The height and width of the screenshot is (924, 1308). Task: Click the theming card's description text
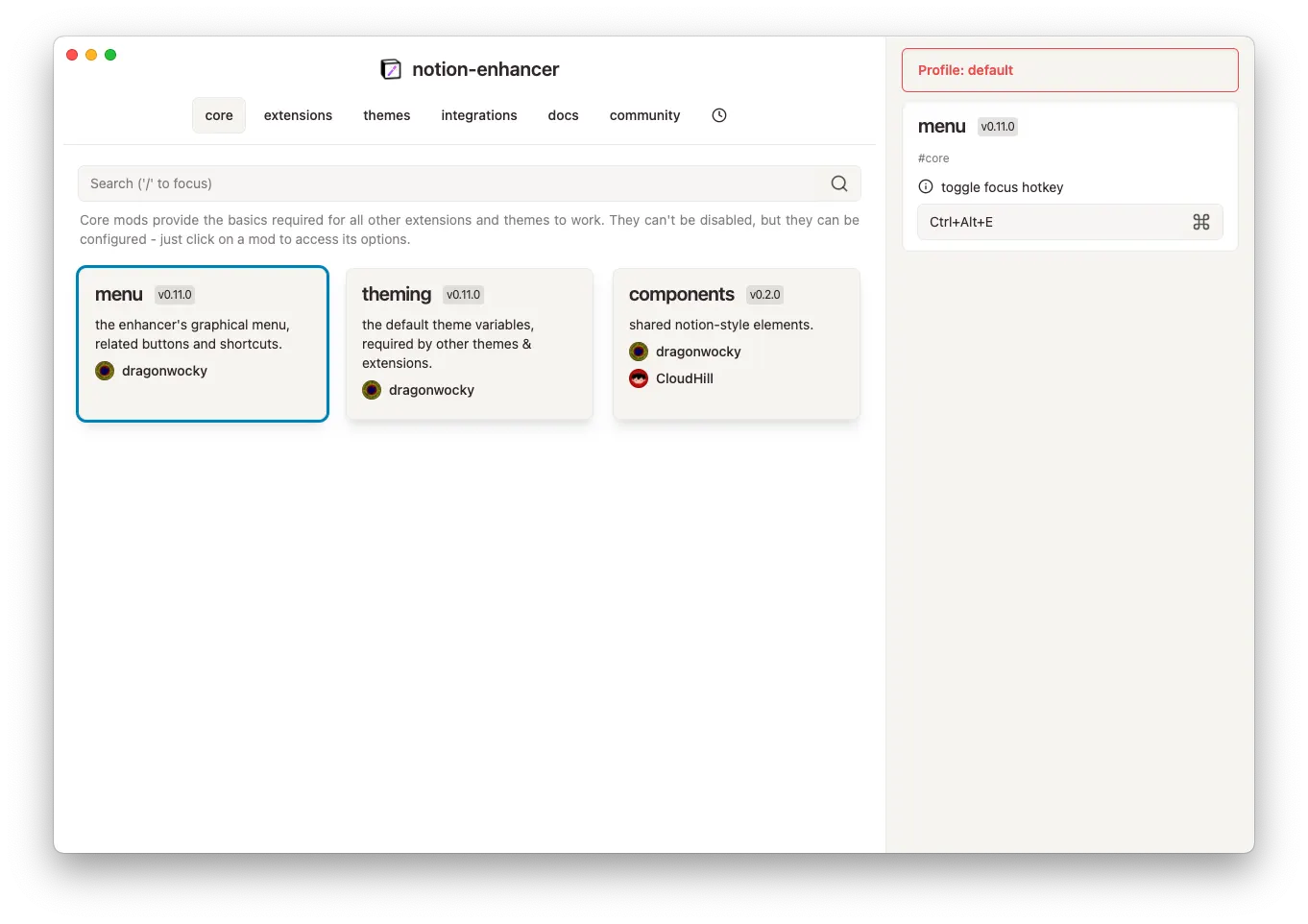click(x=448, y=344)
